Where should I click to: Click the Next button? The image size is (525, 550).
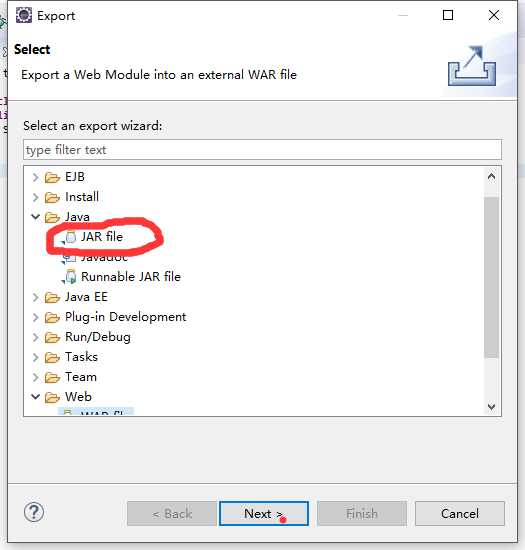pos(264,514)
